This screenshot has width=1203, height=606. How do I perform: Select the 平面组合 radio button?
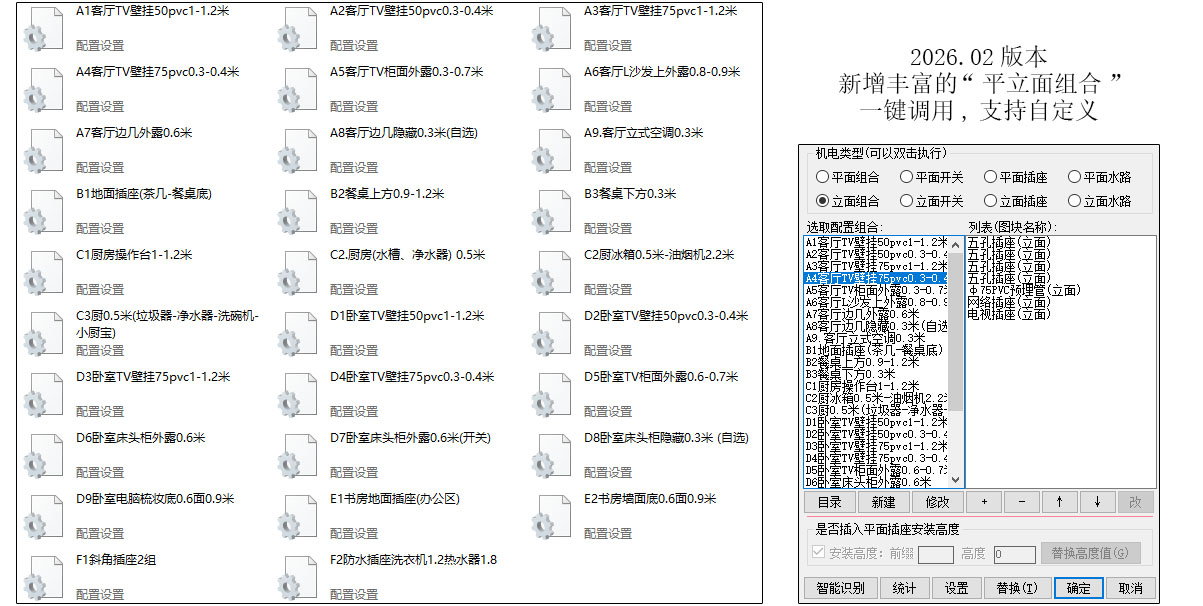coord(823,177)
